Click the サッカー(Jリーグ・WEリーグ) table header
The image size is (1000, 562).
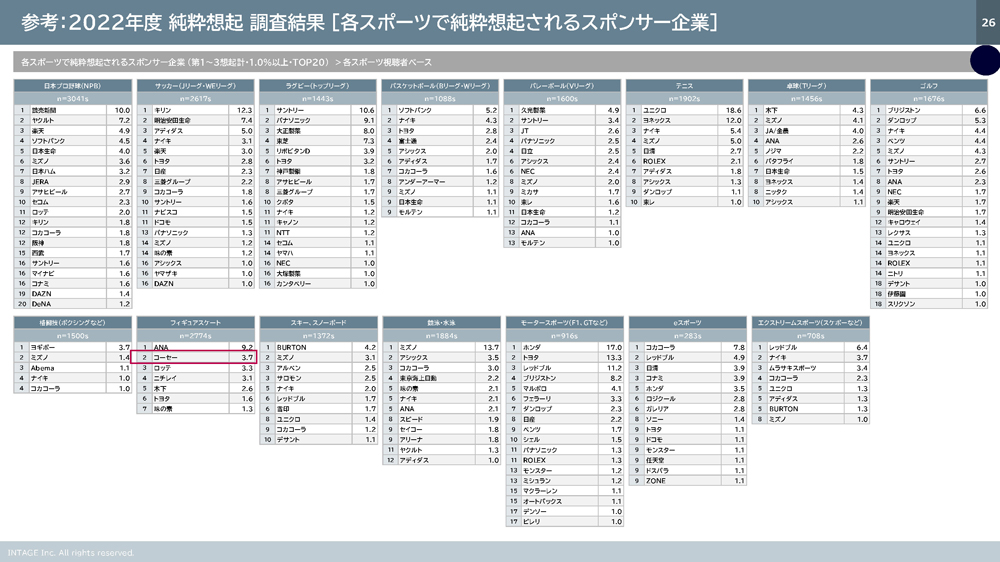[195, 85]
